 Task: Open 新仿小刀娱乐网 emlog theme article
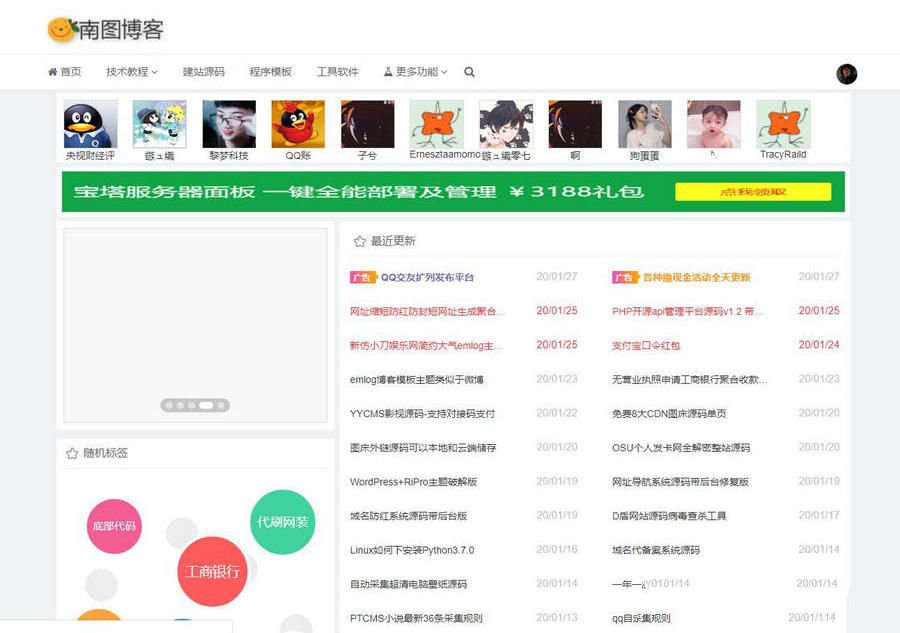click(x=426, y=345)
